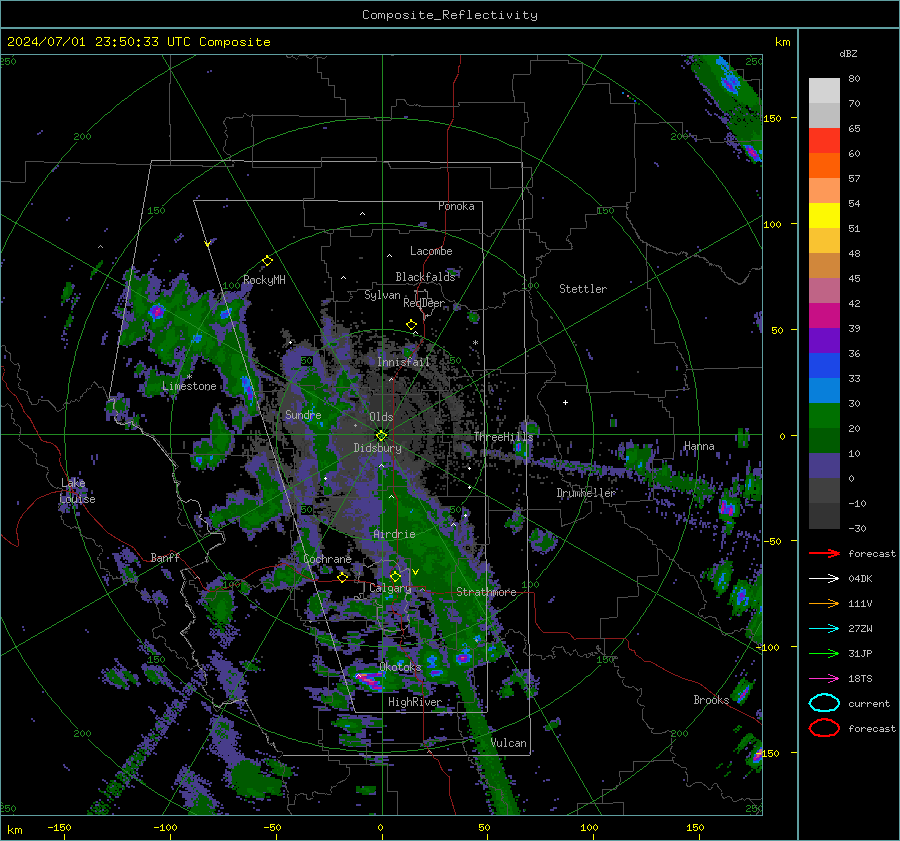This screenshot has height=841, width=900.
Task: Click the Hanna town label
Action: (x=699, y=446)
